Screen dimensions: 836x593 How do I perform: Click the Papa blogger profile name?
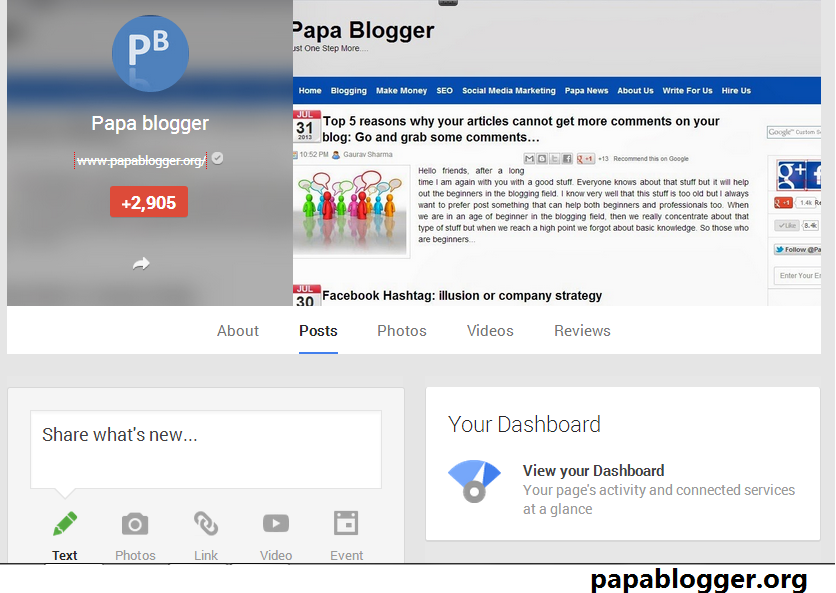pos(150,123)
